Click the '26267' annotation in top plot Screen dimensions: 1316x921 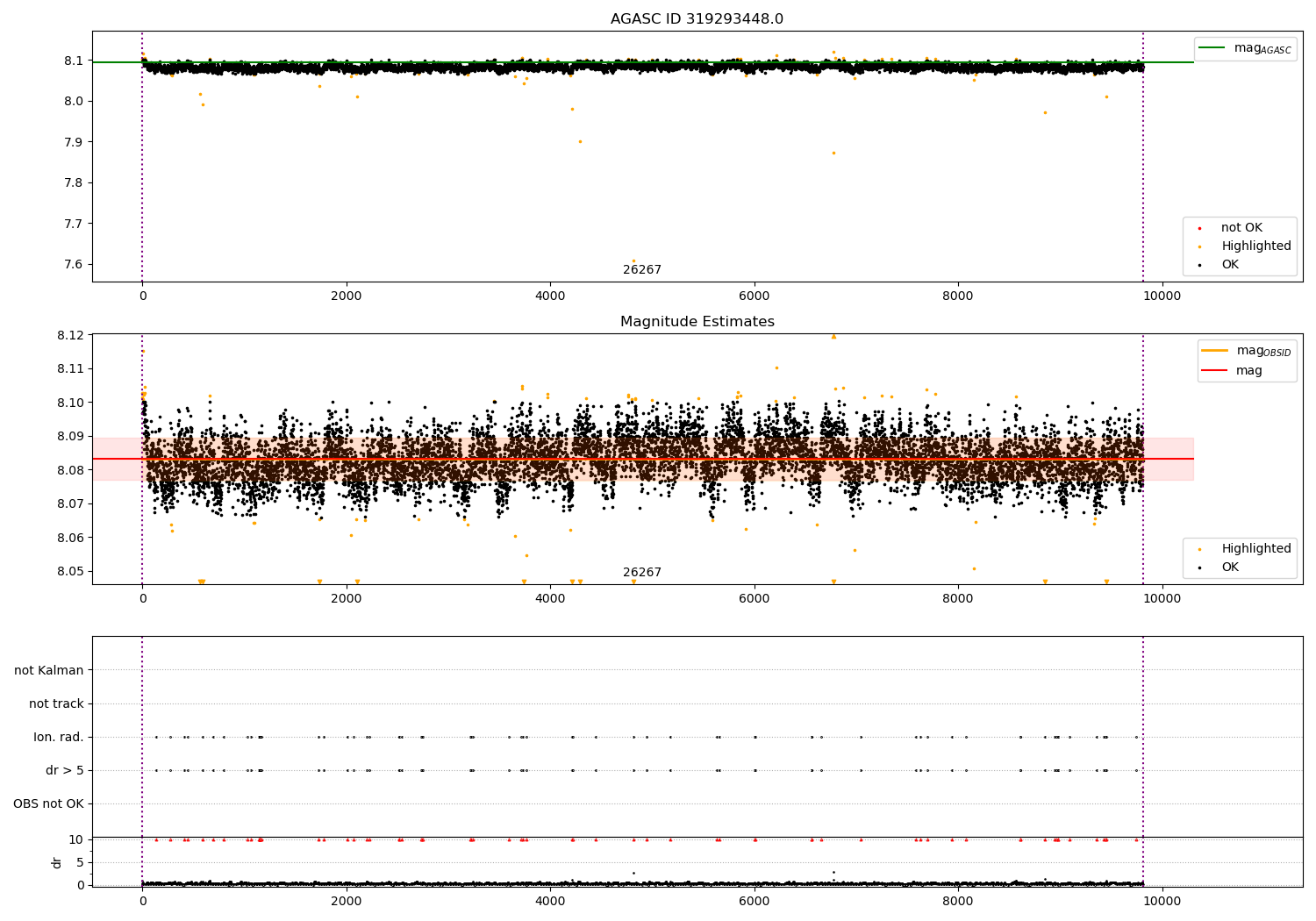[642, 270]
